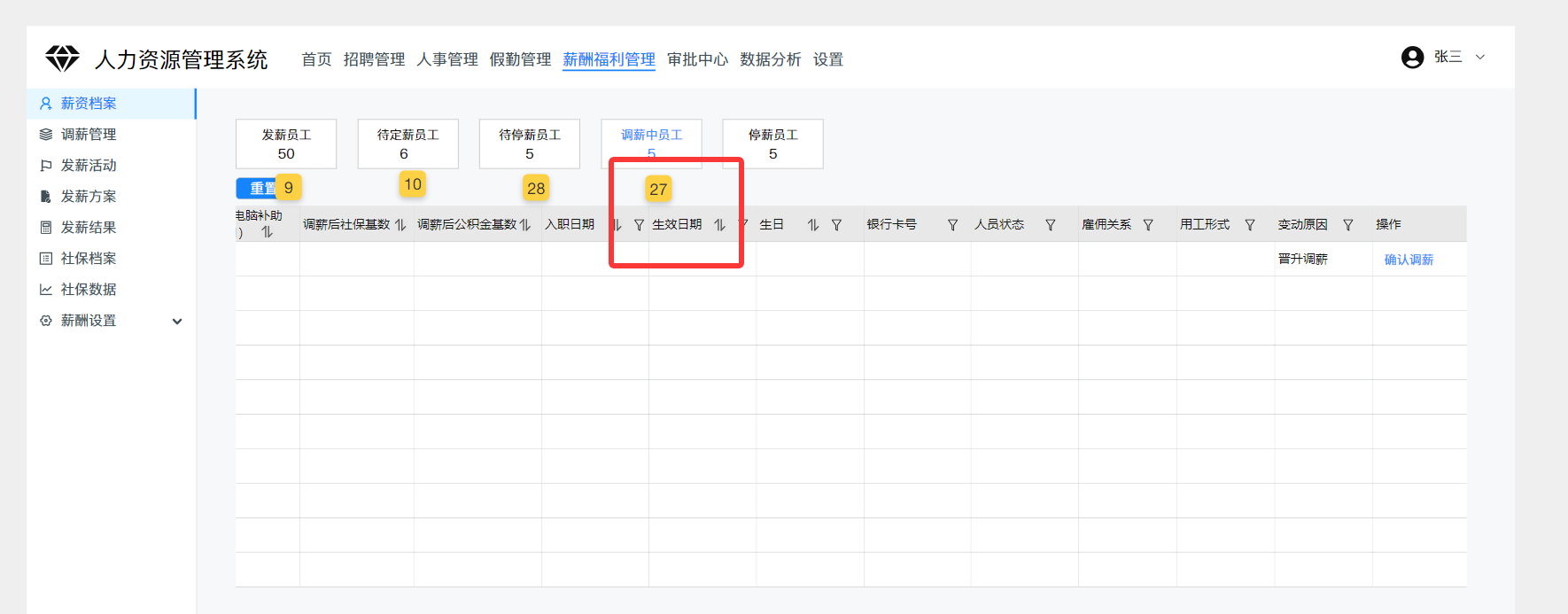This screenshot has width=1568, height=614.
Task: Filter by 用工形式 funnel icon
Action: tap(1250, 225)
